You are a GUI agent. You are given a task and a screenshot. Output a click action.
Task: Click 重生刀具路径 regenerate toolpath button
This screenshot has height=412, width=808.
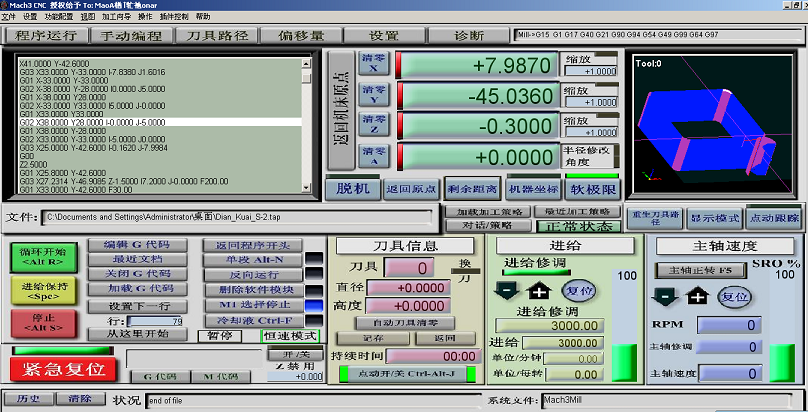pos(655,217)
